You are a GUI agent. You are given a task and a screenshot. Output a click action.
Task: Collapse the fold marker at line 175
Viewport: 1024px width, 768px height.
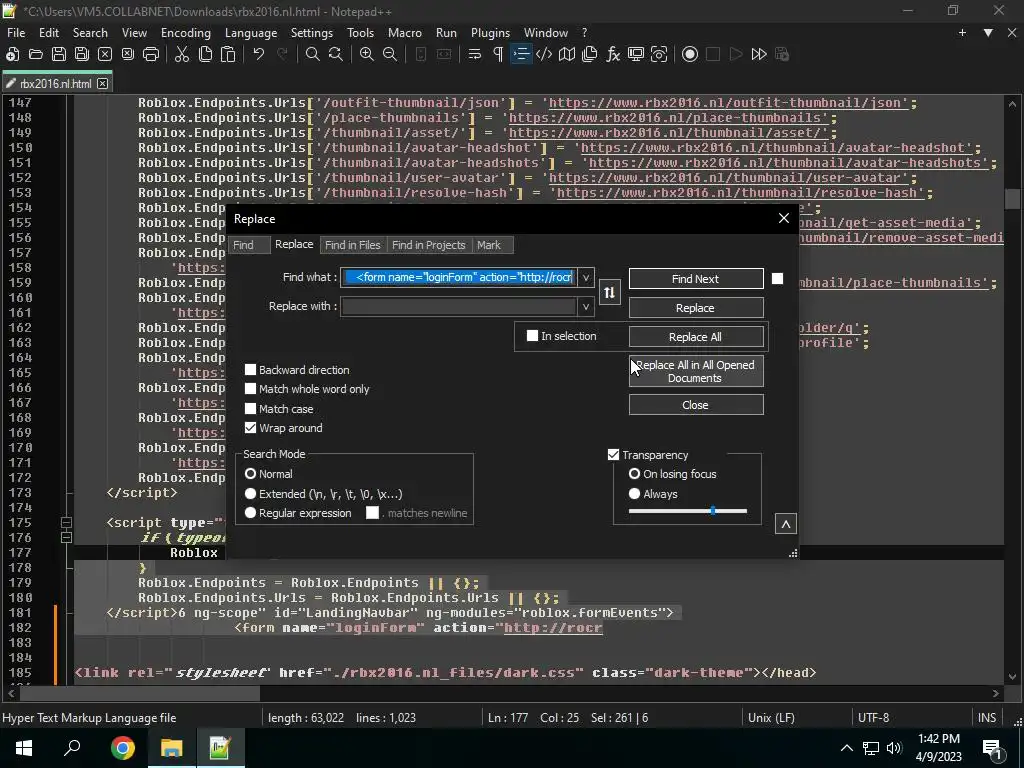(66, 522)
